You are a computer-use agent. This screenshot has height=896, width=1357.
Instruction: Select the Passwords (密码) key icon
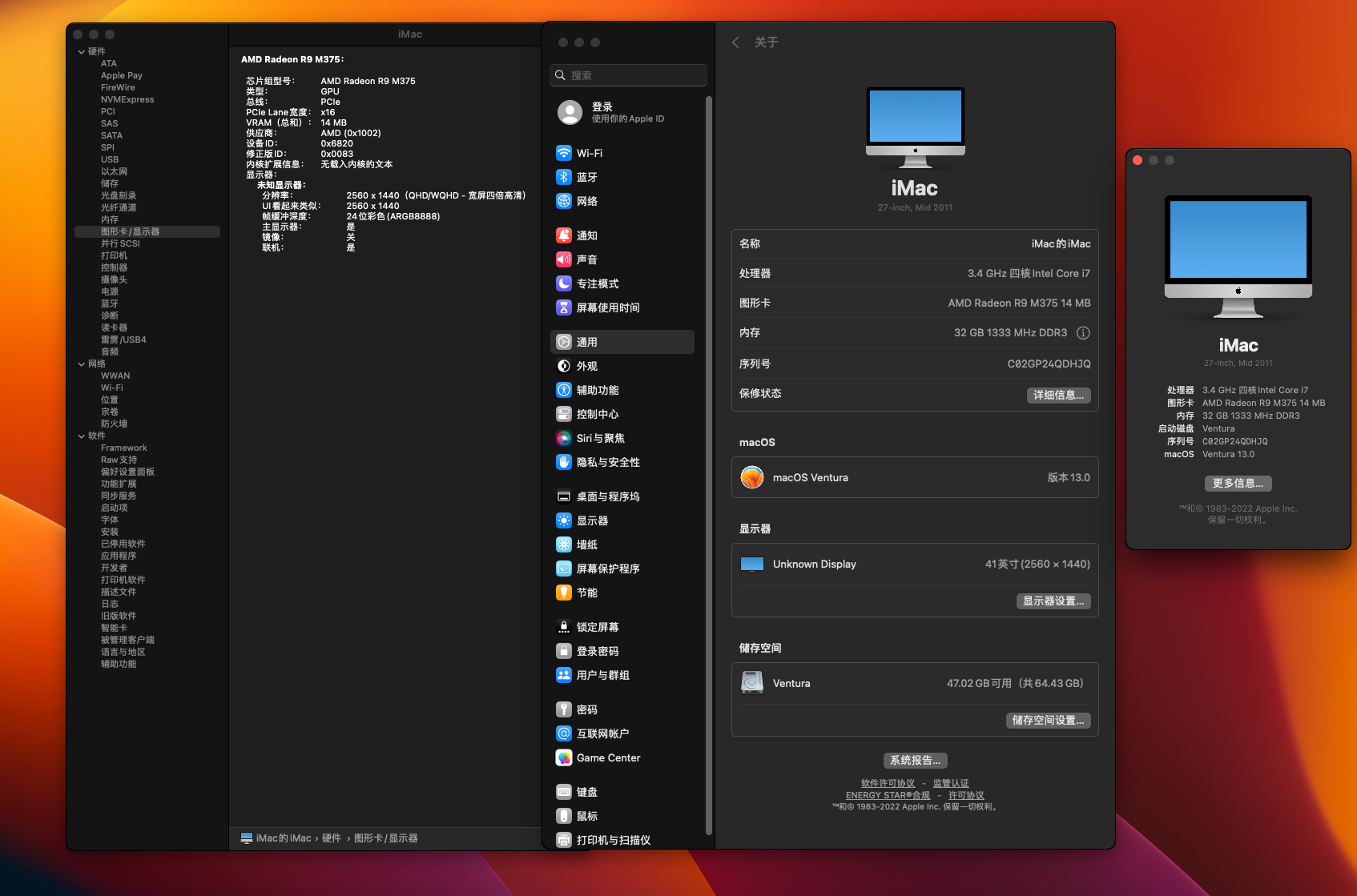point(564,709)
